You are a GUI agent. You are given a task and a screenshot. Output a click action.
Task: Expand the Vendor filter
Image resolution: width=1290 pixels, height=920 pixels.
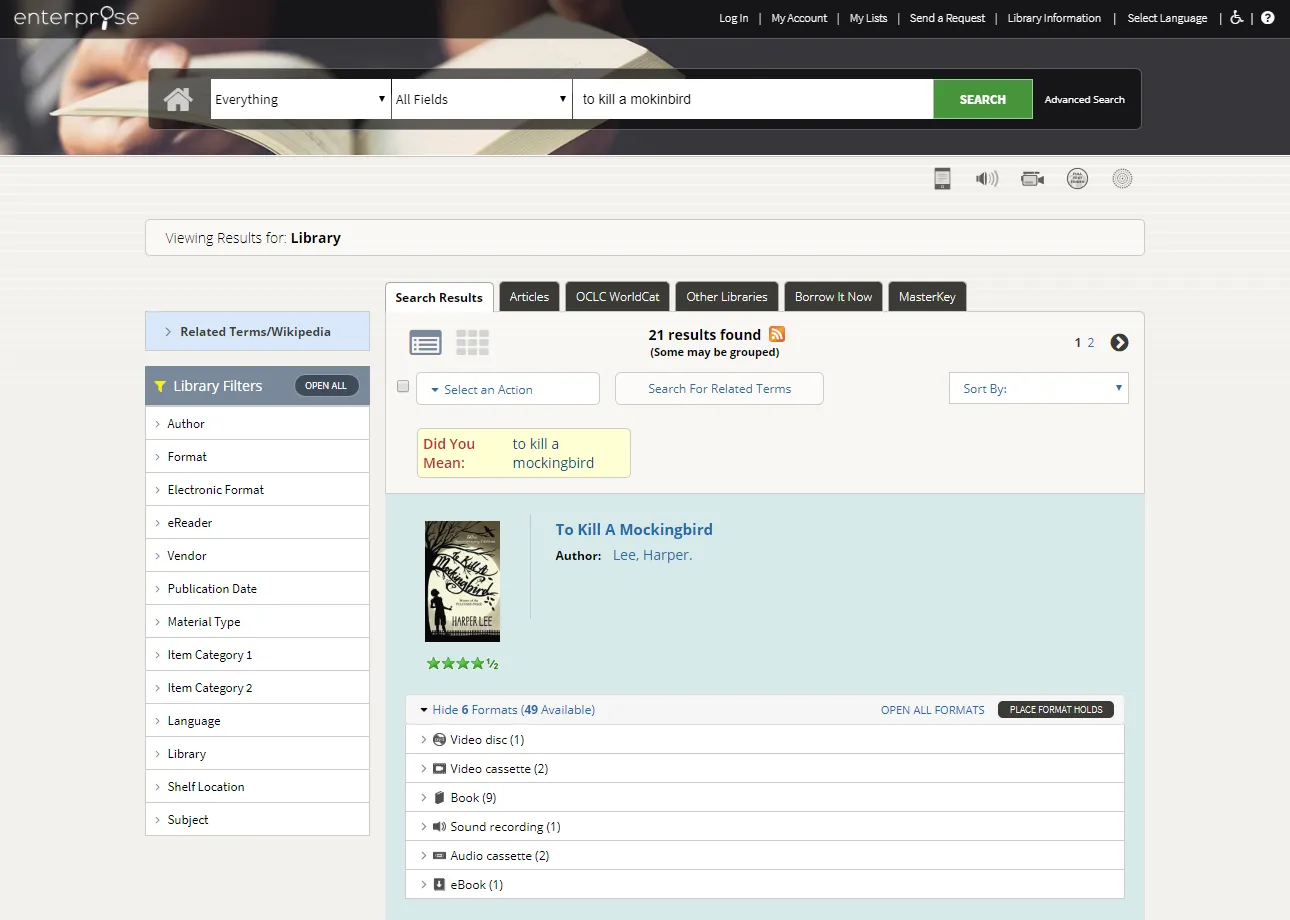[257, 556]
